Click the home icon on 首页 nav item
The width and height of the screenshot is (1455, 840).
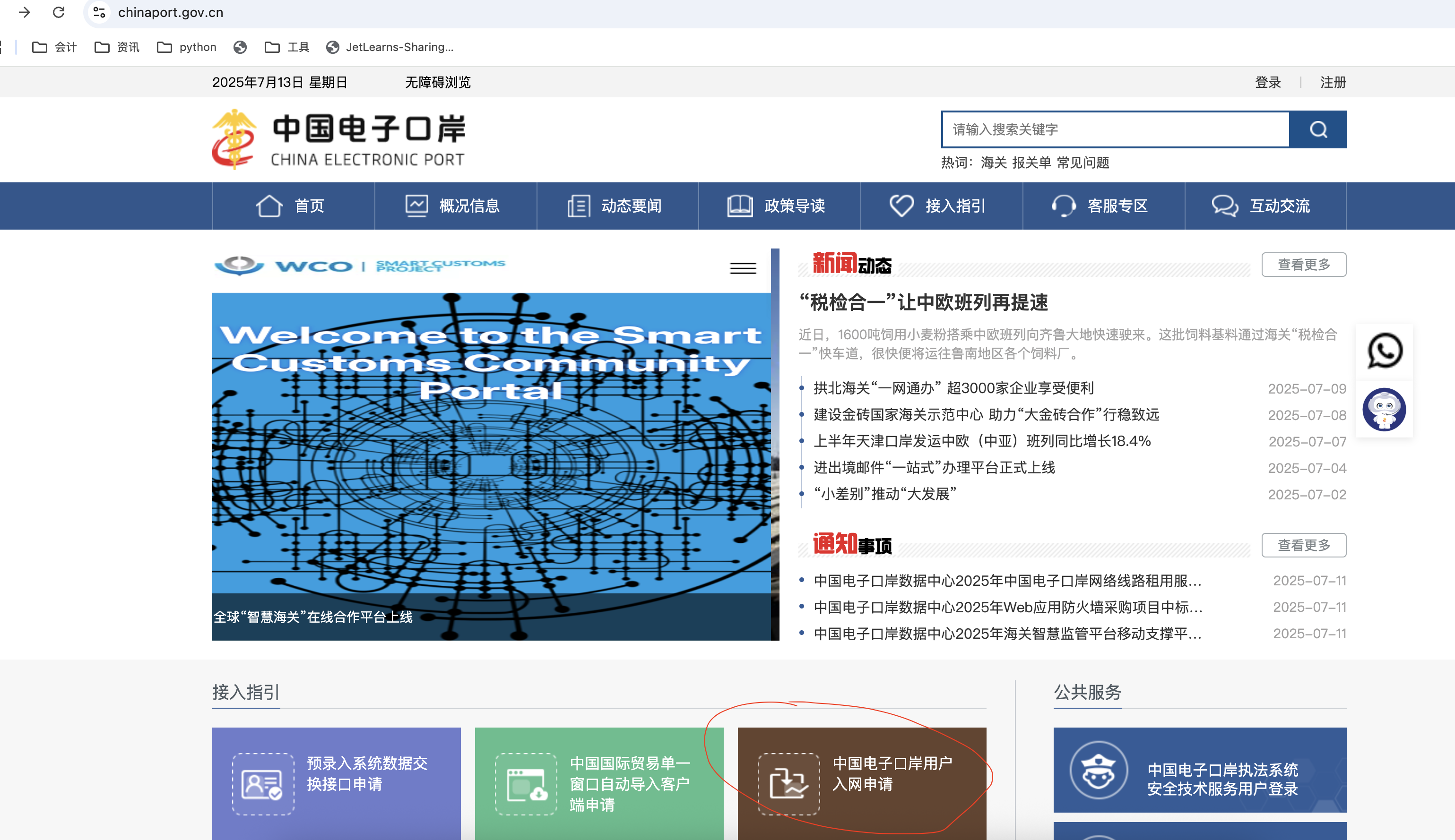[268, 206]
